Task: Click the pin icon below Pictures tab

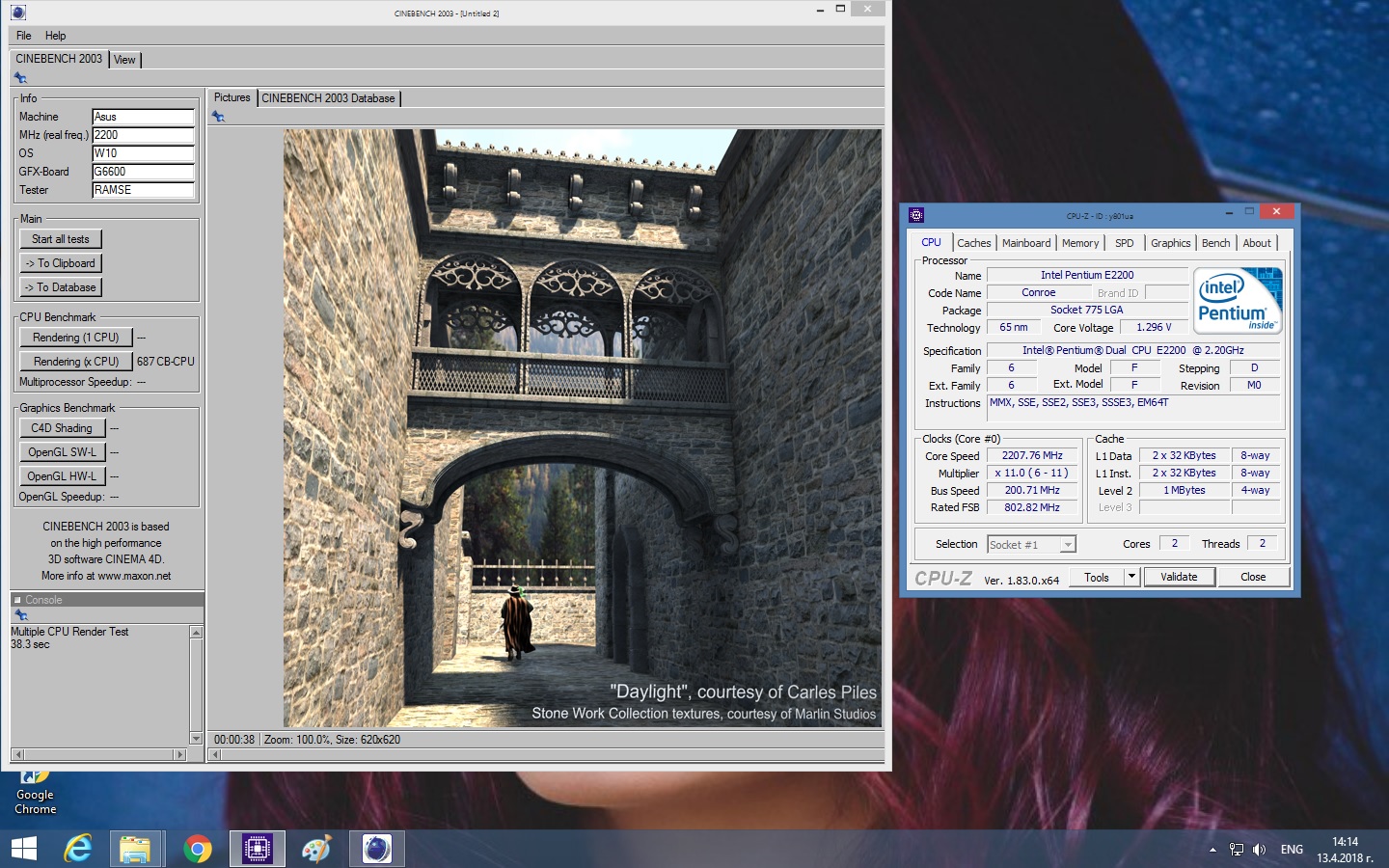Action: (x=218, y=117)
